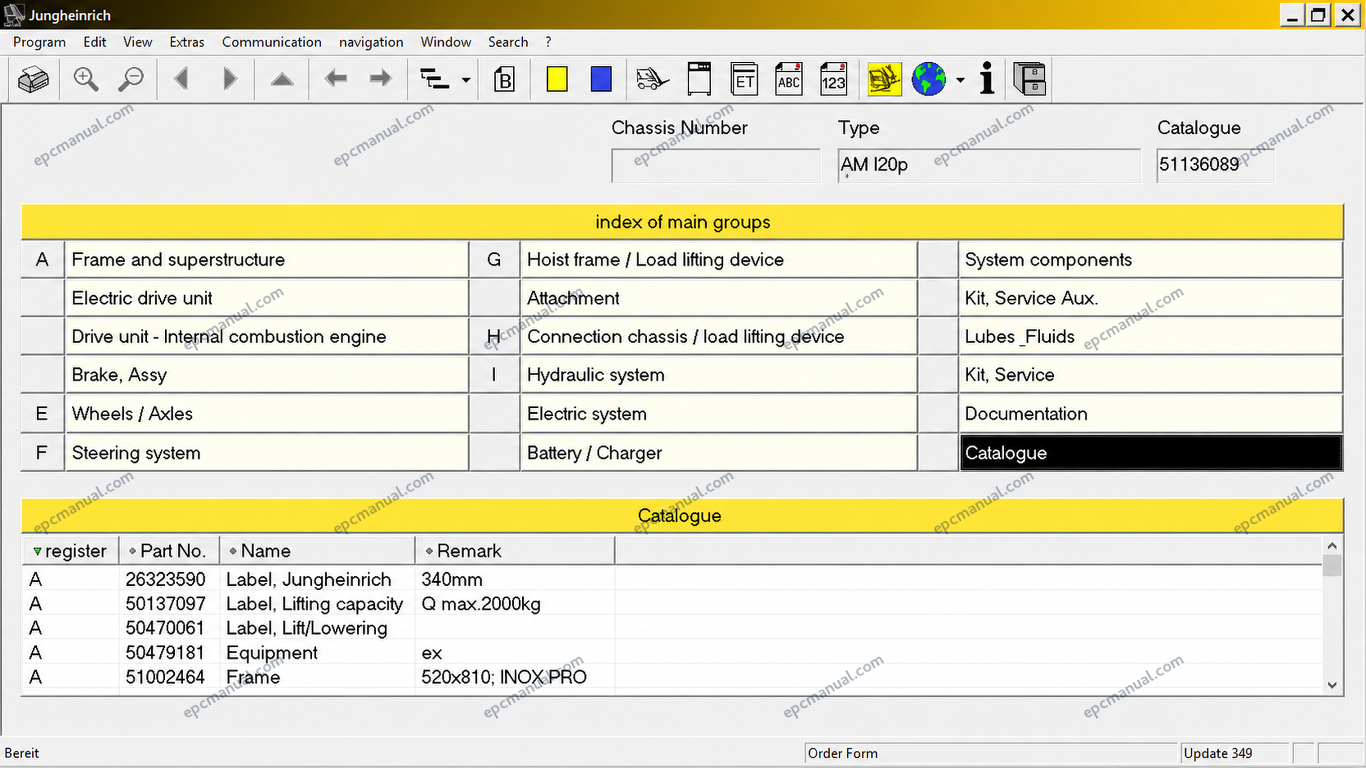This screenshot has height=768, width=1366.
Task: Click the Type field showing AM I20p
Action: point(989,166)
